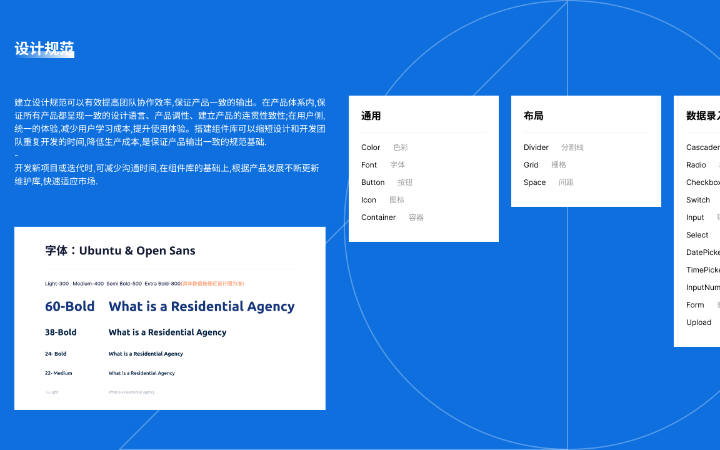
Task: Select the Switch component entry
Action: click(698, 200)
